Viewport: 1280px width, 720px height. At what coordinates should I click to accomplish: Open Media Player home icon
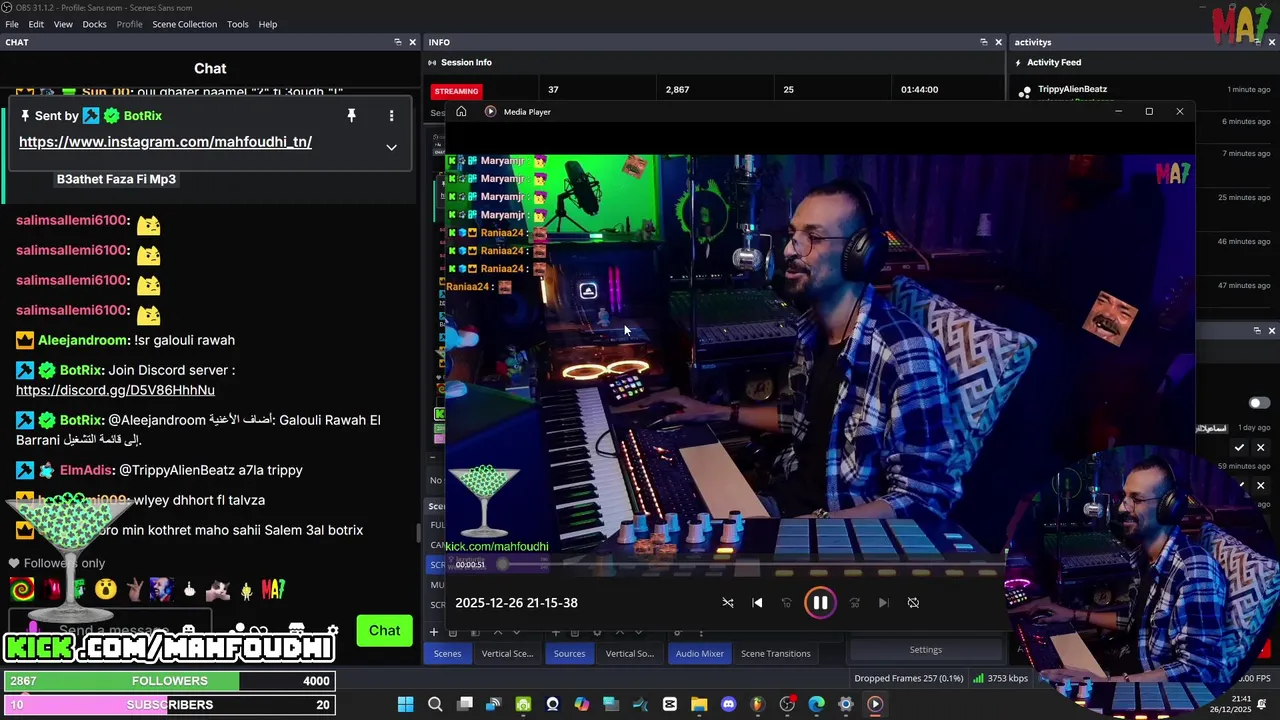[x=461, y=112]
